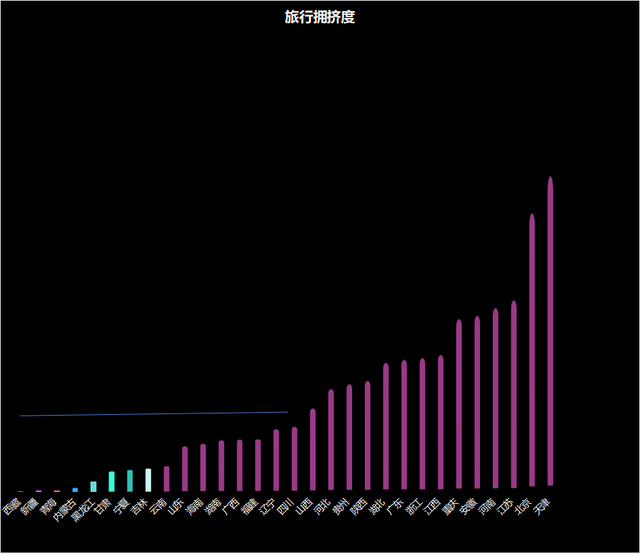
Task: Click the 云南 axis label
Action: (x=158, y=506)
